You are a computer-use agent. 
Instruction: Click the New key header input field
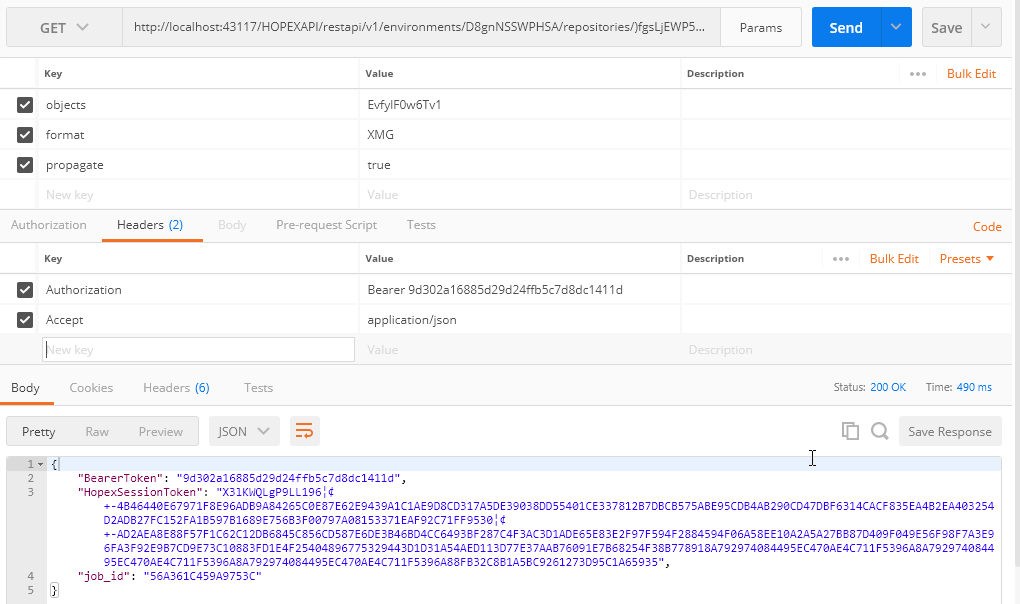(198, 350)
